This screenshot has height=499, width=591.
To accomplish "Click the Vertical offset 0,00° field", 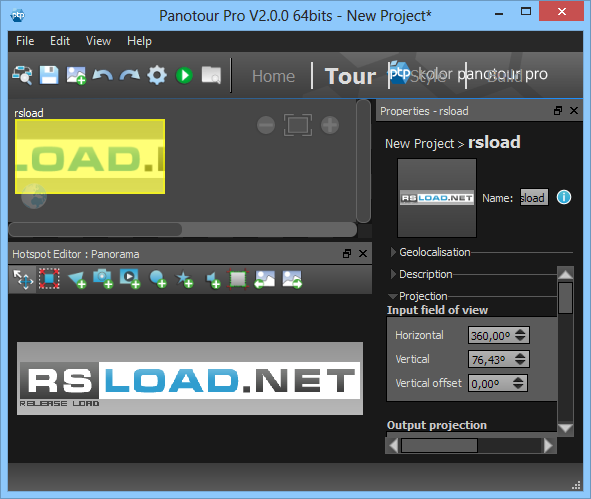I will 498,383.
